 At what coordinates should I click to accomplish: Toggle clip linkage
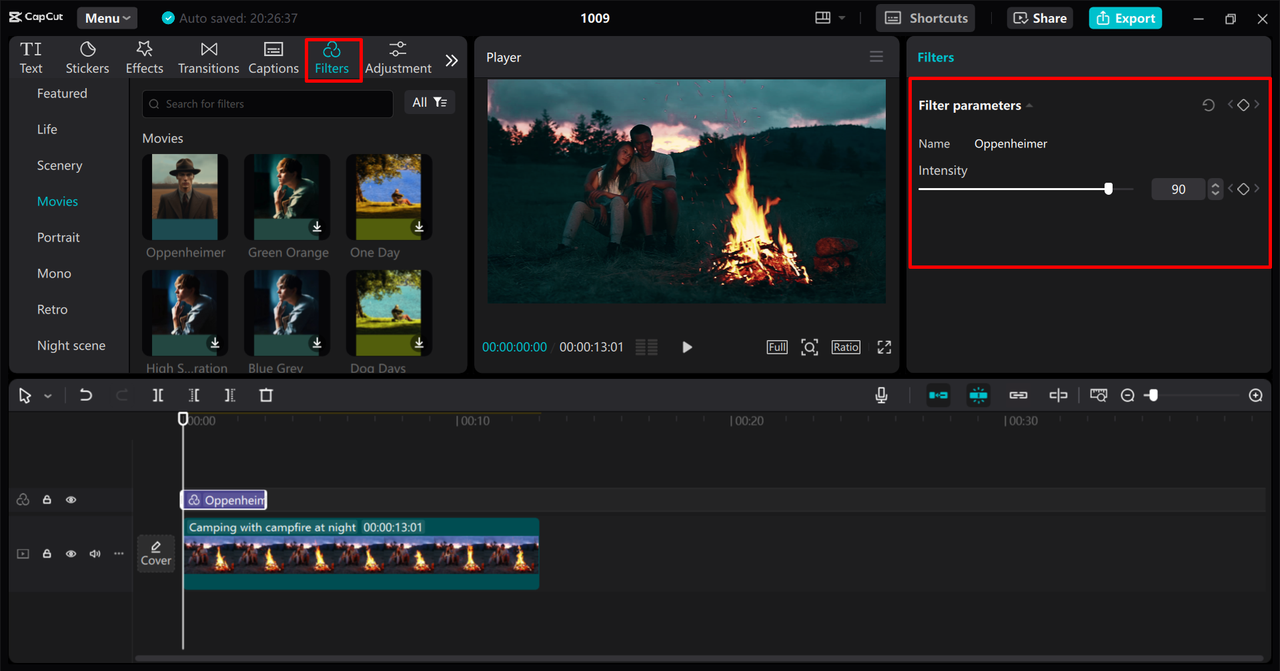pyautogui.click(x=1018, y=395)
